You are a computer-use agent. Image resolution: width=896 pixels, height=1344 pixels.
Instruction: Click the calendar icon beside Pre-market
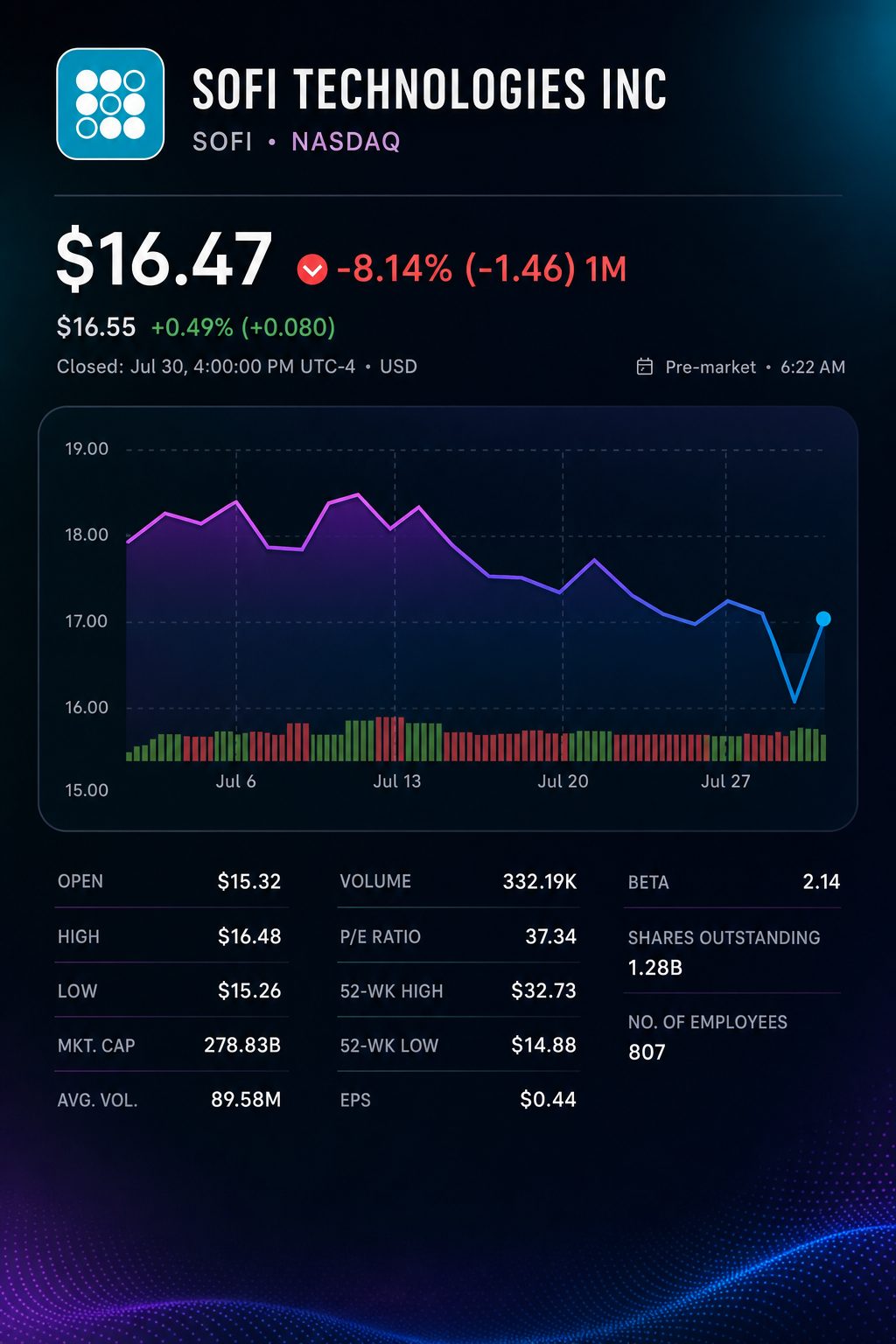click(645, 367)
